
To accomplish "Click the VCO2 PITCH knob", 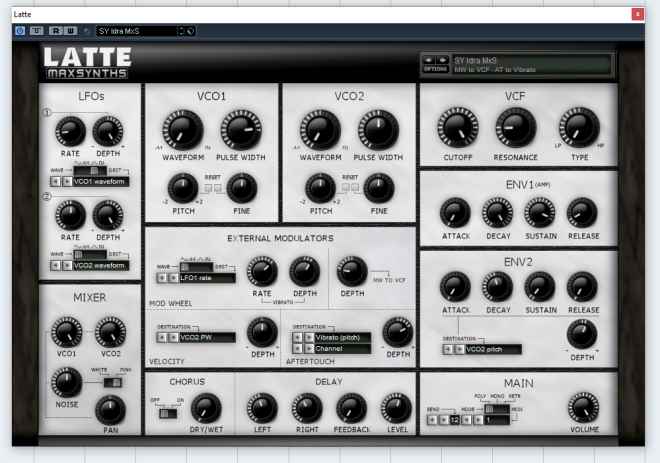I will tap(320, 188).
